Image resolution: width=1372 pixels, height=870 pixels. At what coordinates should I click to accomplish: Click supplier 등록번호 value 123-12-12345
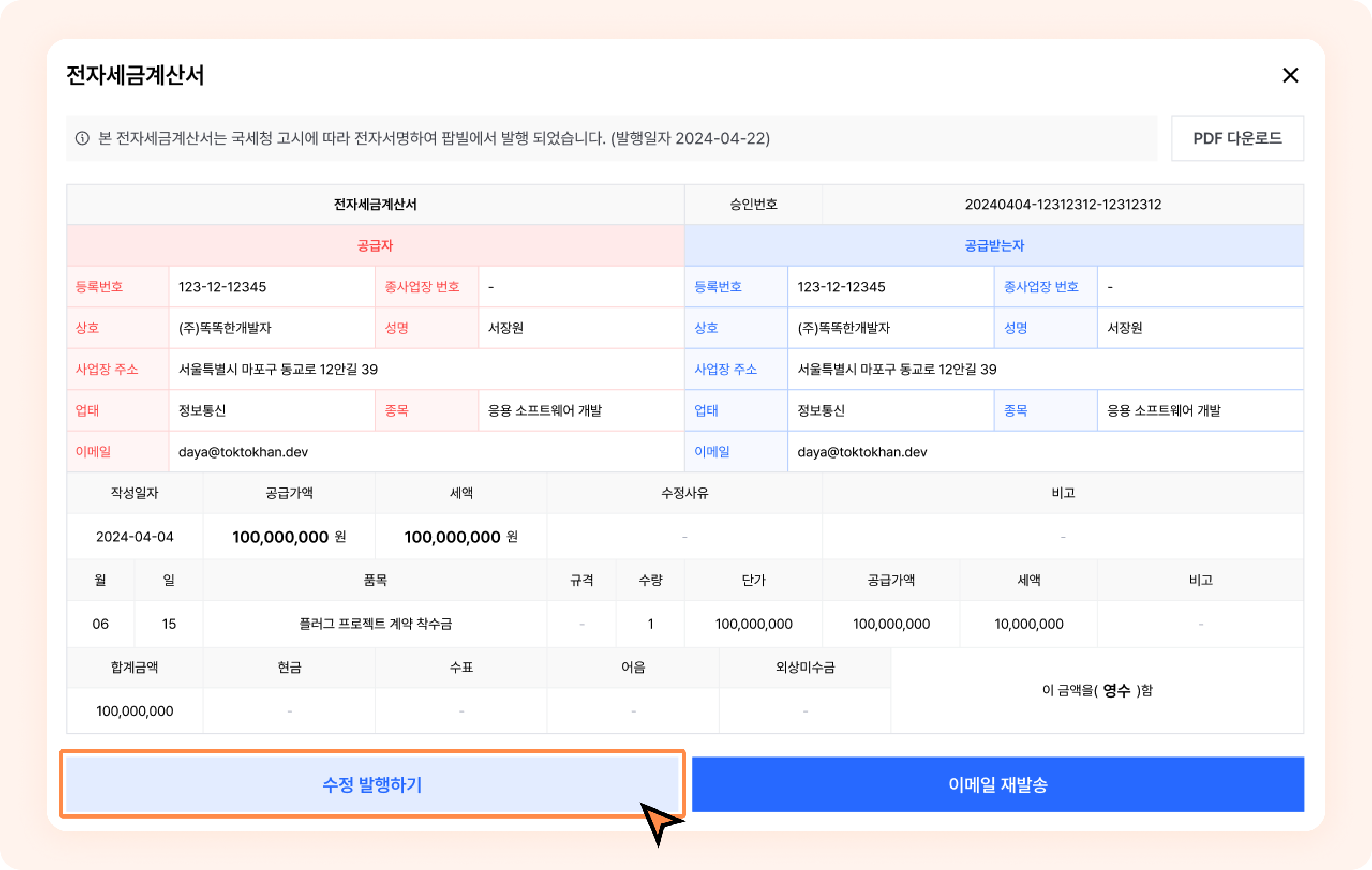(x=222, y=287)
